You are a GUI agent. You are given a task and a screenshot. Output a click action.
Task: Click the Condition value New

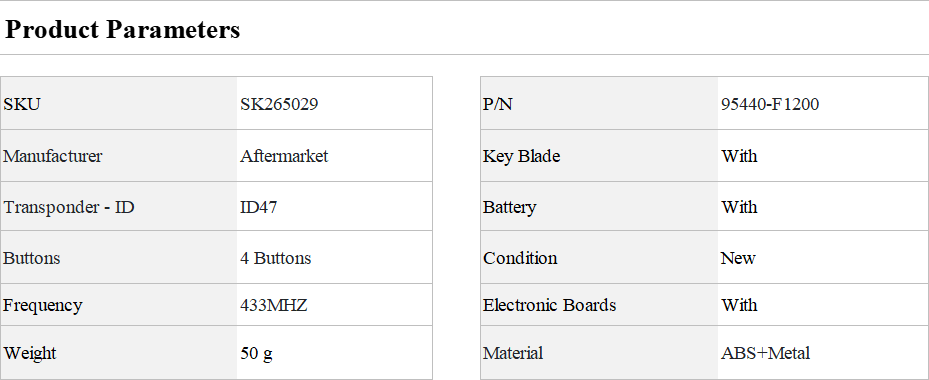pyautogui.click(x=738, y=258)
